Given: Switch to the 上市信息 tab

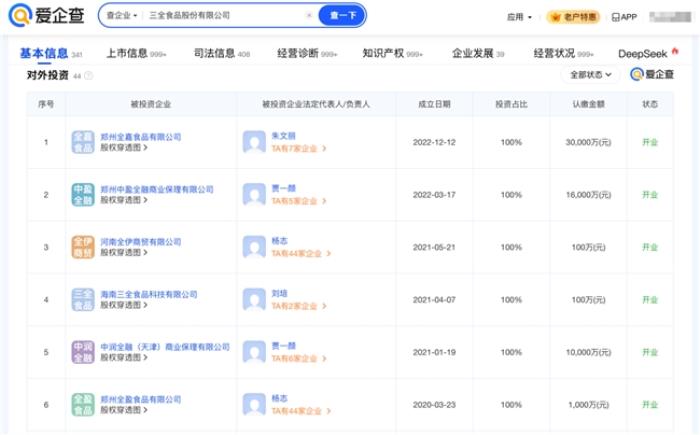Looking at the screenshot, I should tap(136, 54).
